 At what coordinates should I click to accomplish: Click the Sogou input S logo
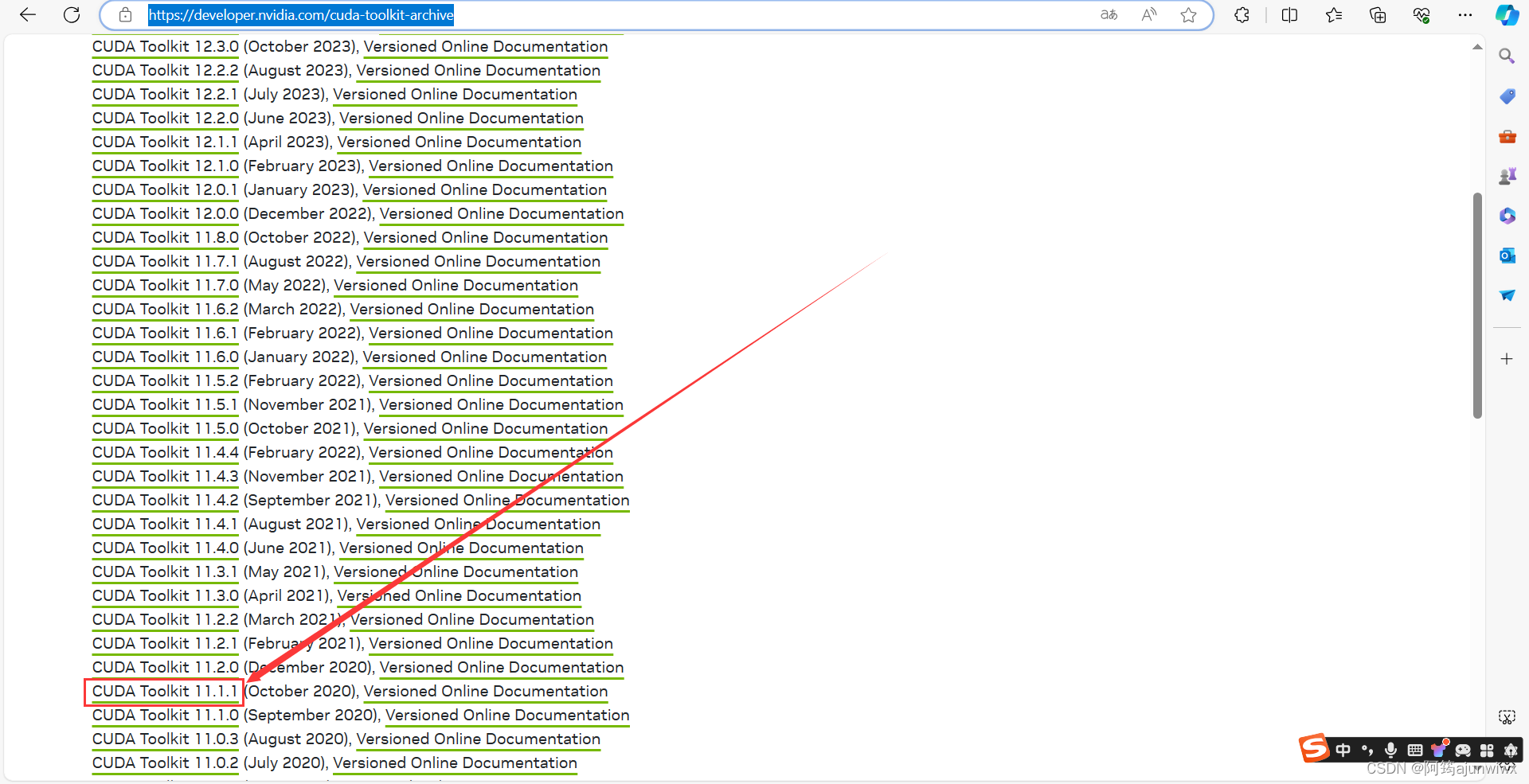click(x=1314, y=748)
